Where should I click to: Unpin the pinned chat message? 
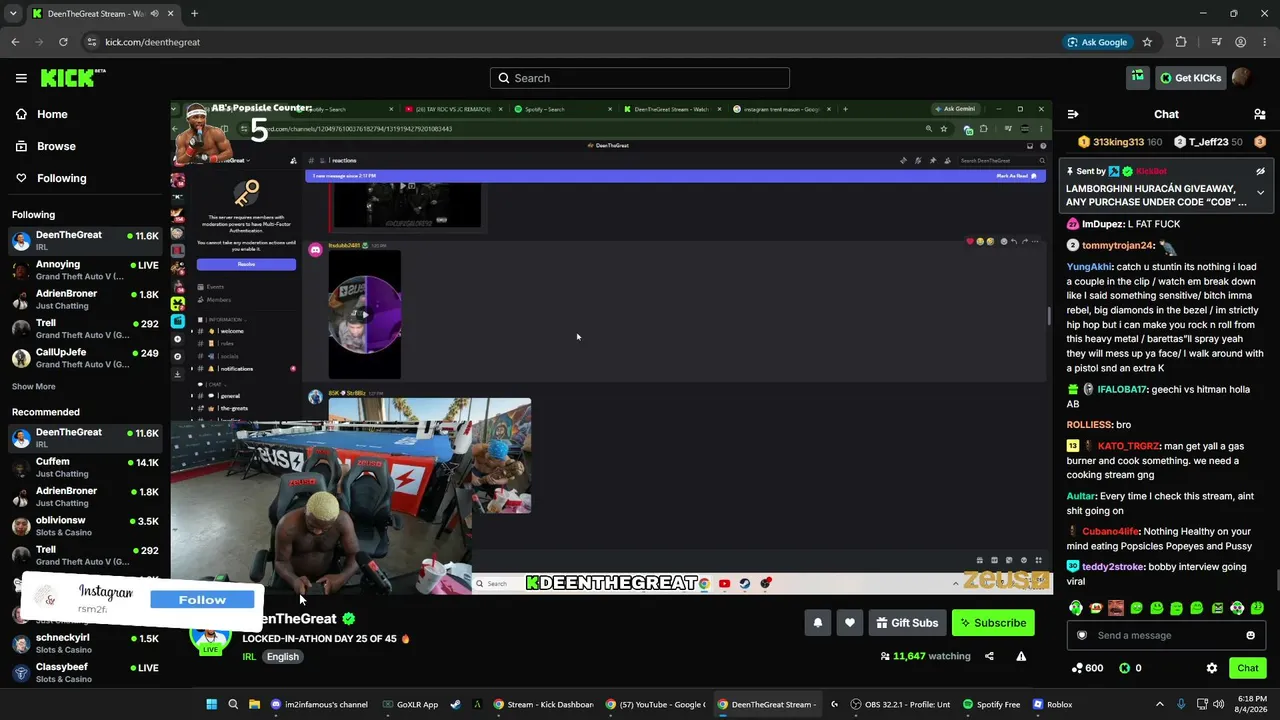(x=1260, y=172)
